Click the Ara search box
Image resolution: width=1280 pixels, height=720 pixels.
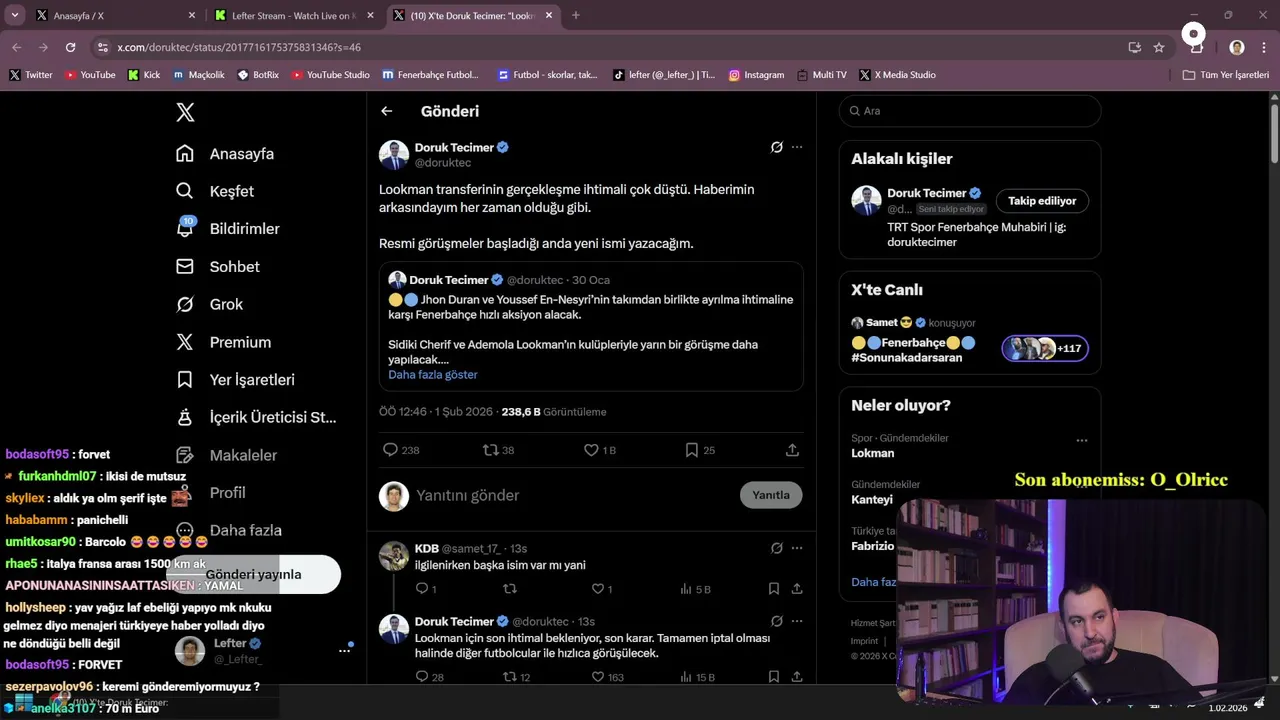click(x=970, y=111)
